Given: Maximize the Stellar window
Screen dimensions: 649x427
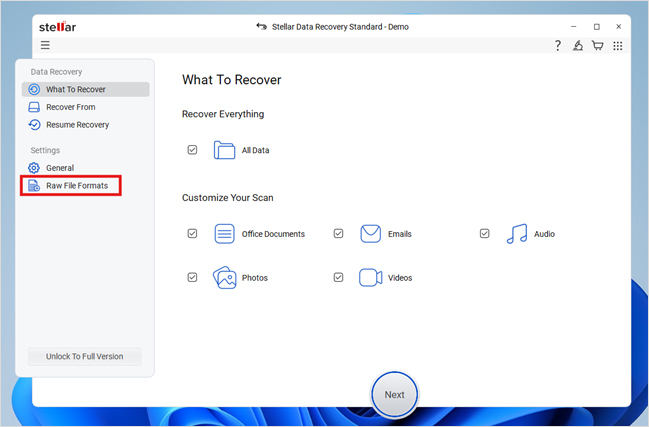Looking at the screenshot, I should coord(596,26).
